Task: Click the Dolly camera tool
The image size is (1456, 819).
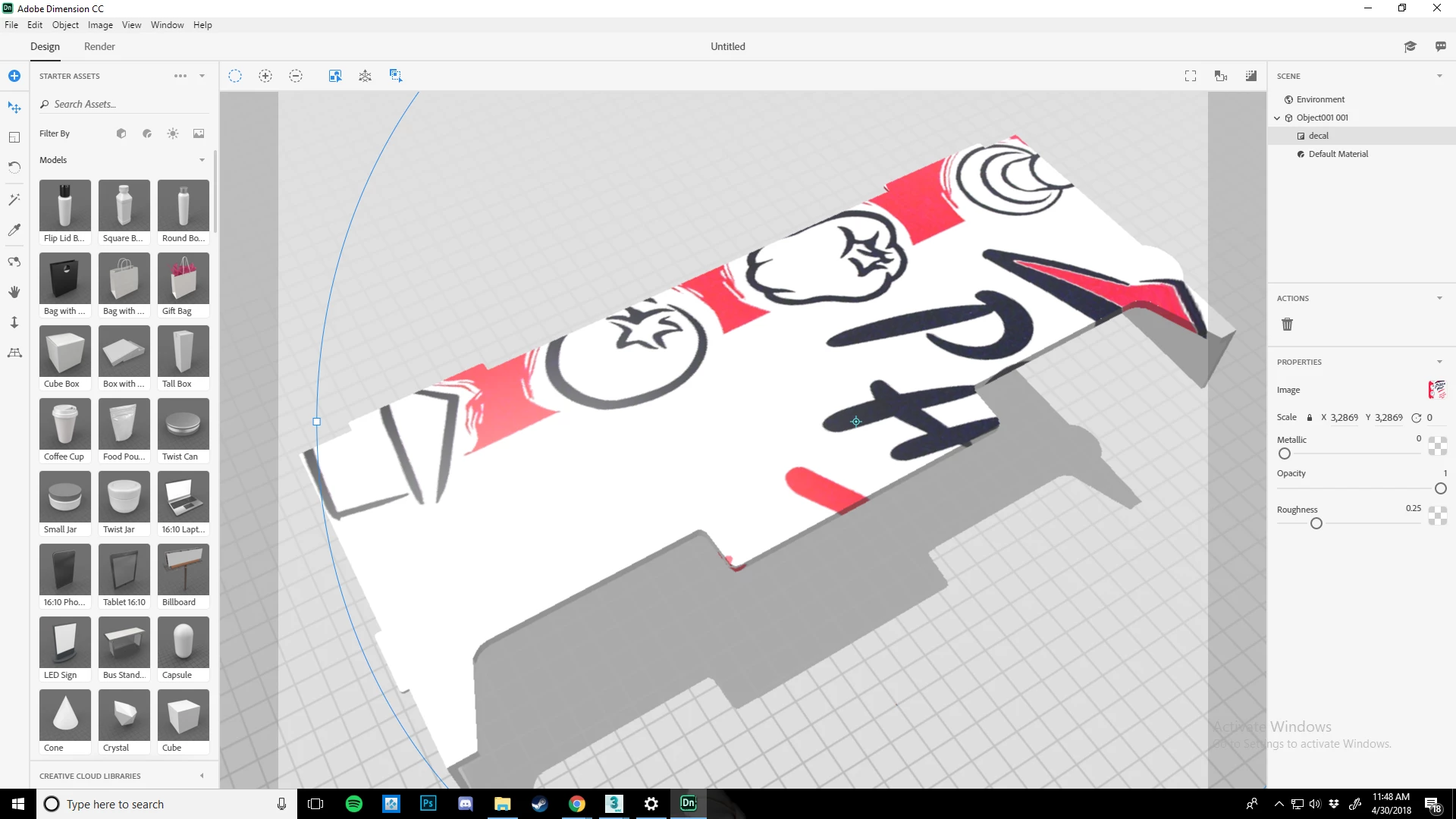Action: (x=14, y=322)
